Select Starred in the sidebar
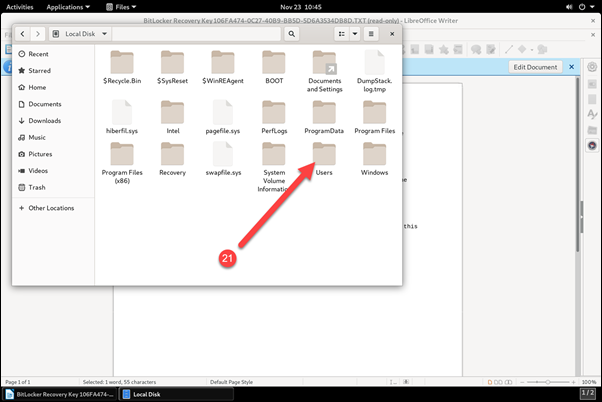This screenshot has height=402, width=602. (x=53, y=71)
